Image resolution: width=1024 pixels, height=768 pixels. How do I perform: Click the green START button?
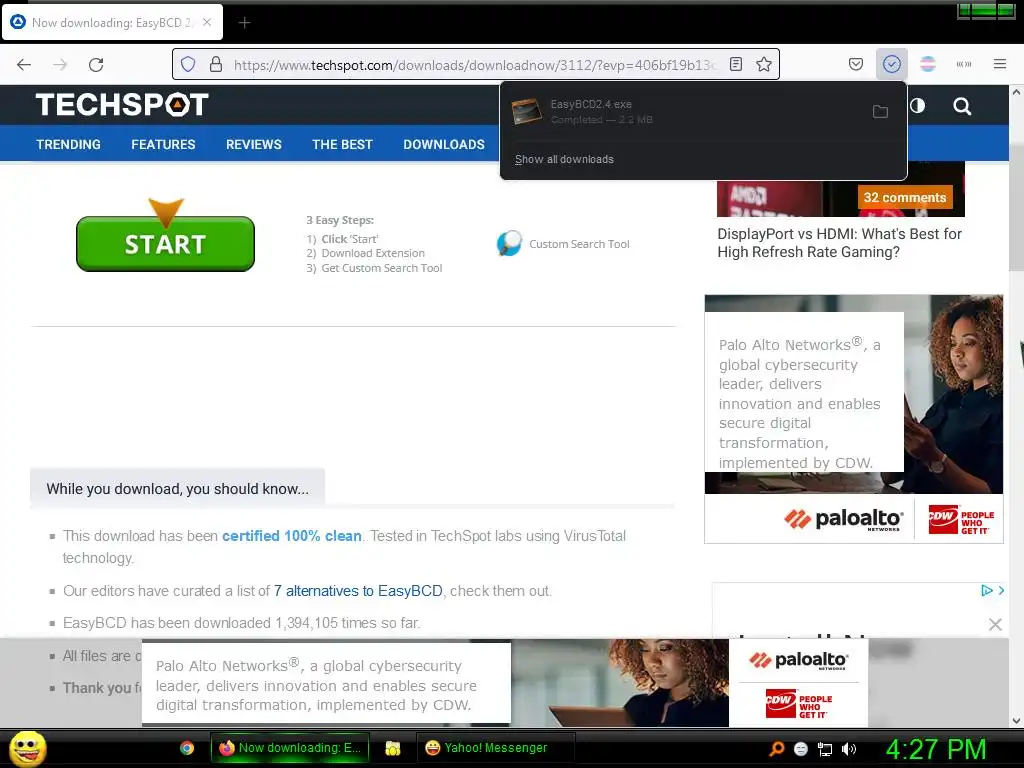coord(165,244)
